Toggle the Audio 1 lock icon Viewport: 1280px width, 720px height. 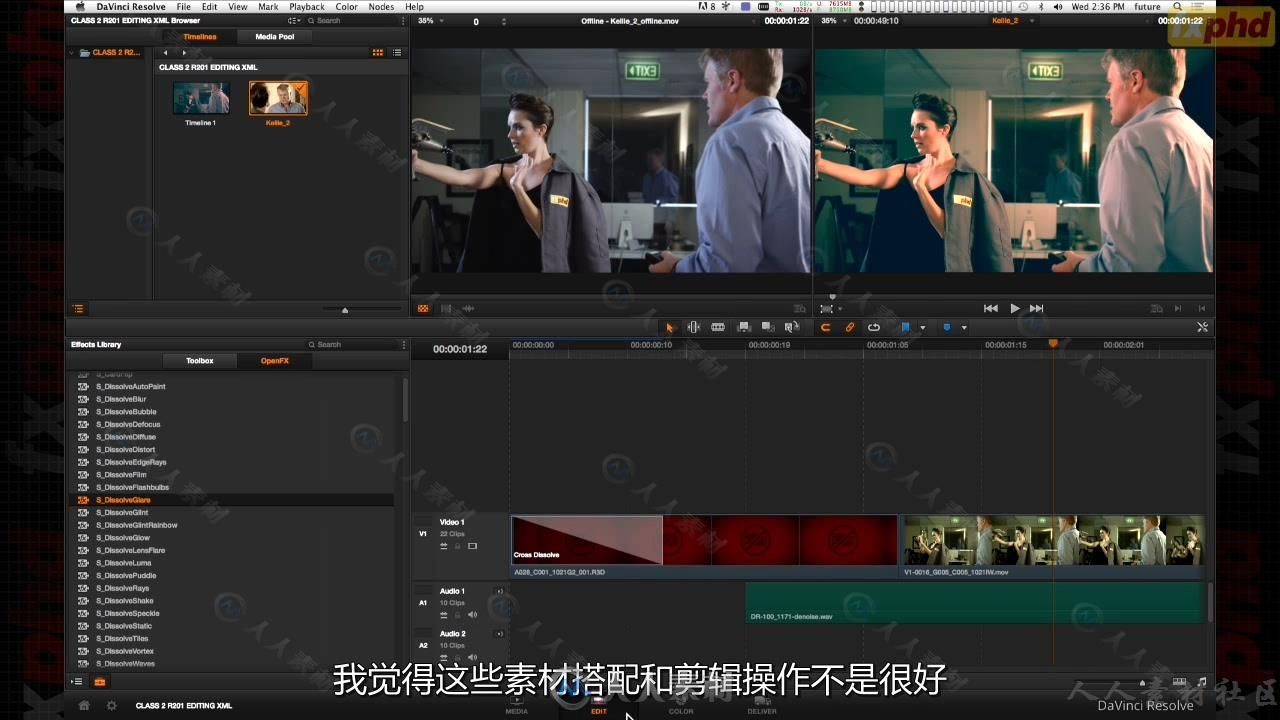458,615
